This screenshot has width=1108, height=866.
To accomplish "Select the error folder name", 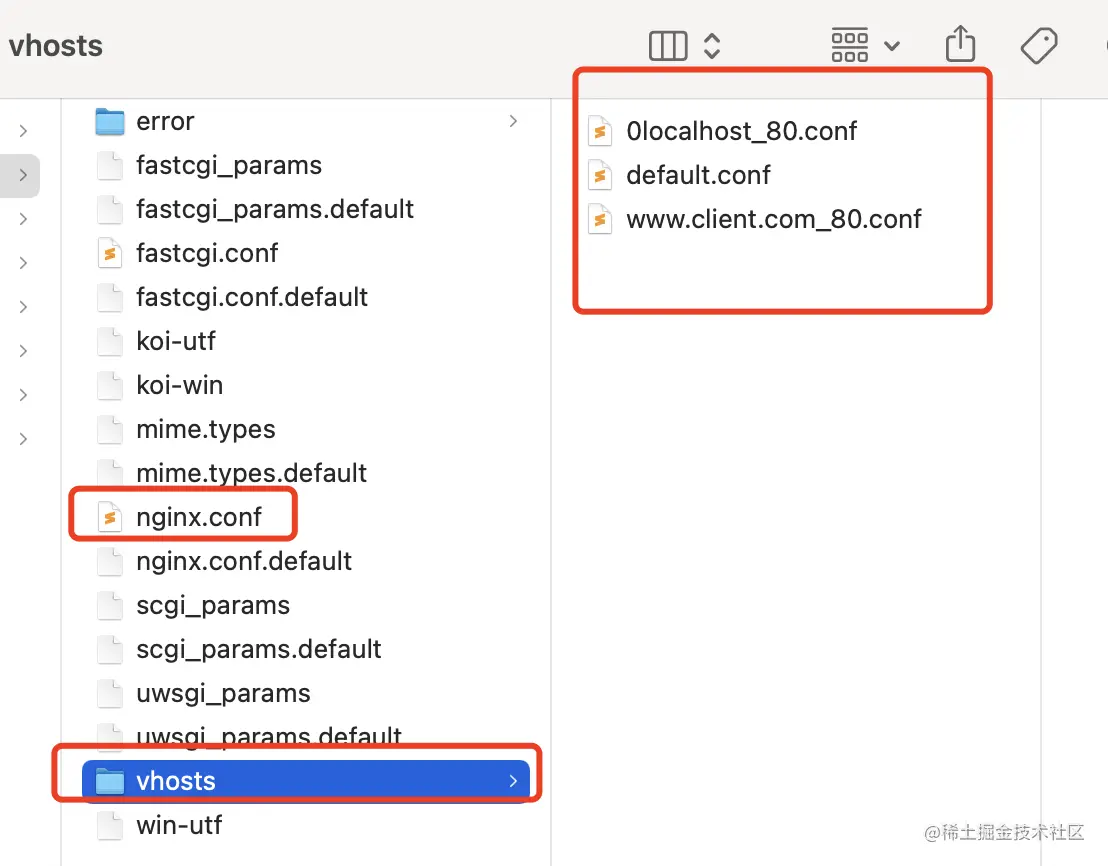I will (x=165, y=121).
